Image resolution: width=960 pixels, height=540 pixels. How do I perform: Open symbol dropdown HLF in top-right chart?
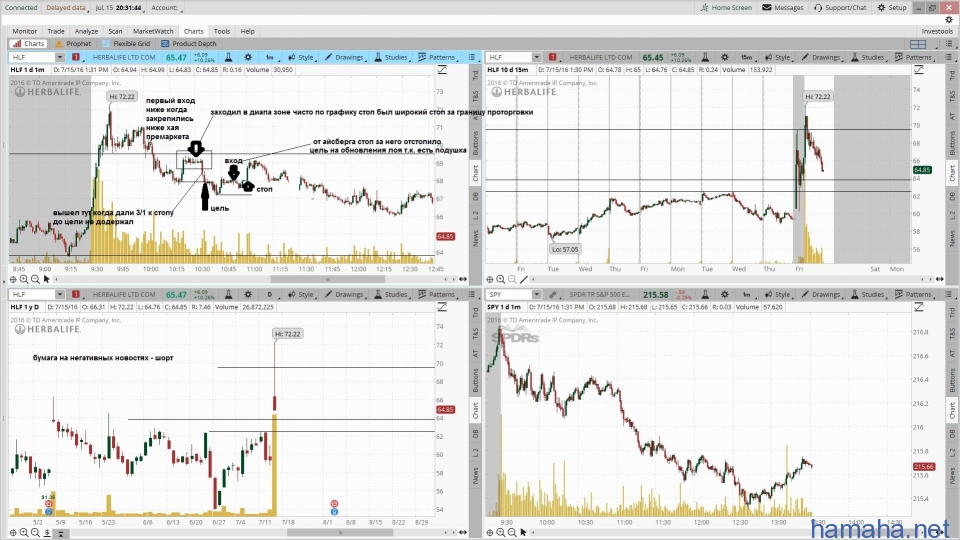coord(536,57)
